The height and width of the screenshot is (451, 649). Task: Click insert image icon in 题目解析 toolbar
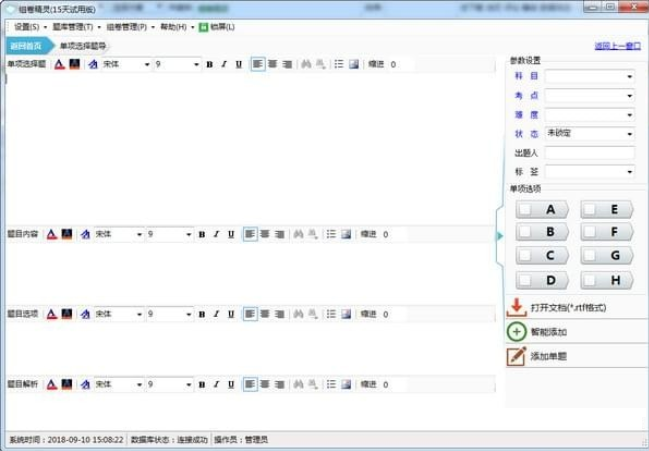coord(347,384)
